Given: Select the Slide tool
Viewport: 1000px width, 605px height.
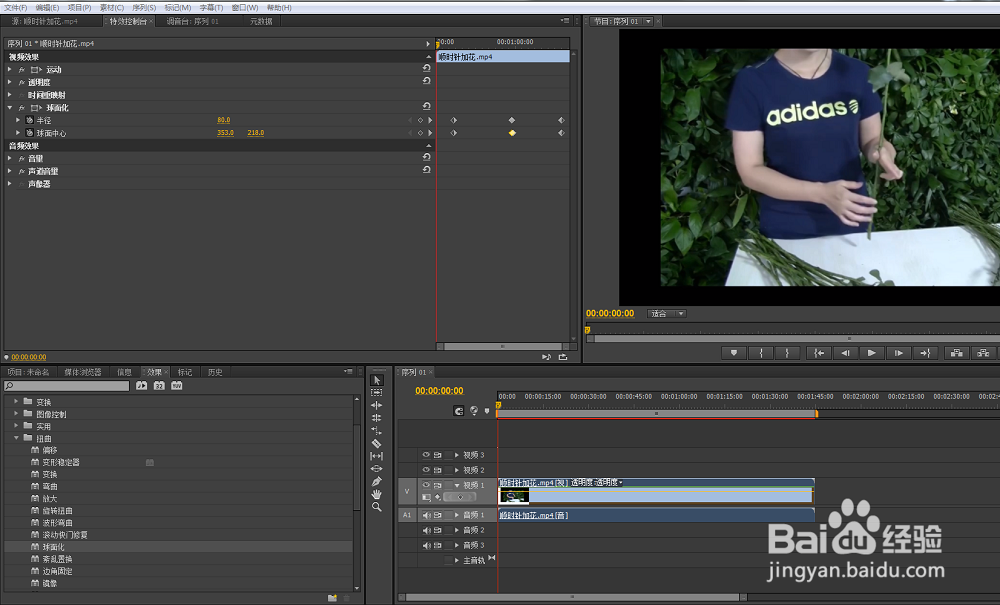Looking at the screenshot, I should coord(376,469).
